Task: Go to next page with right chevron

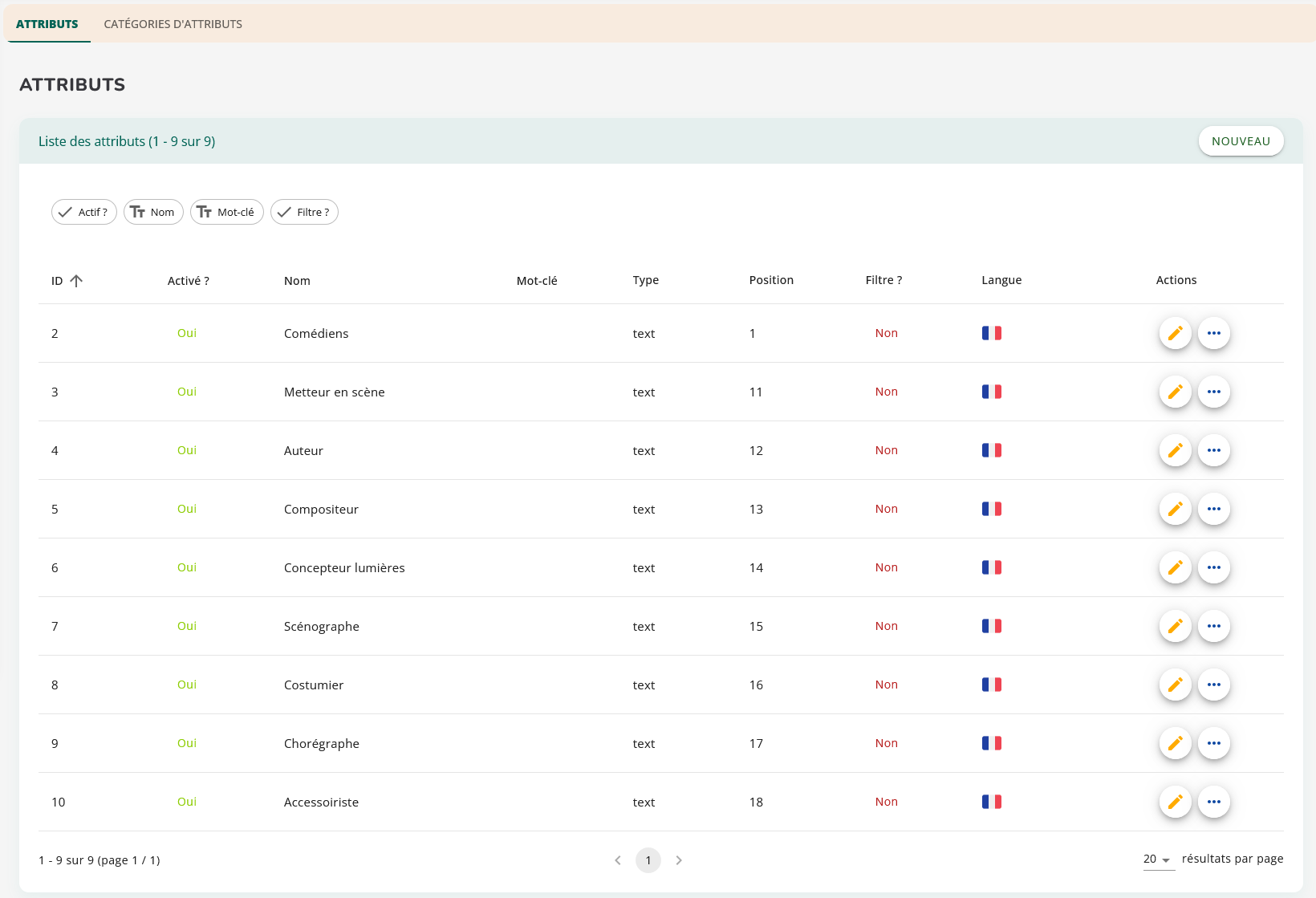Action: 679,860
